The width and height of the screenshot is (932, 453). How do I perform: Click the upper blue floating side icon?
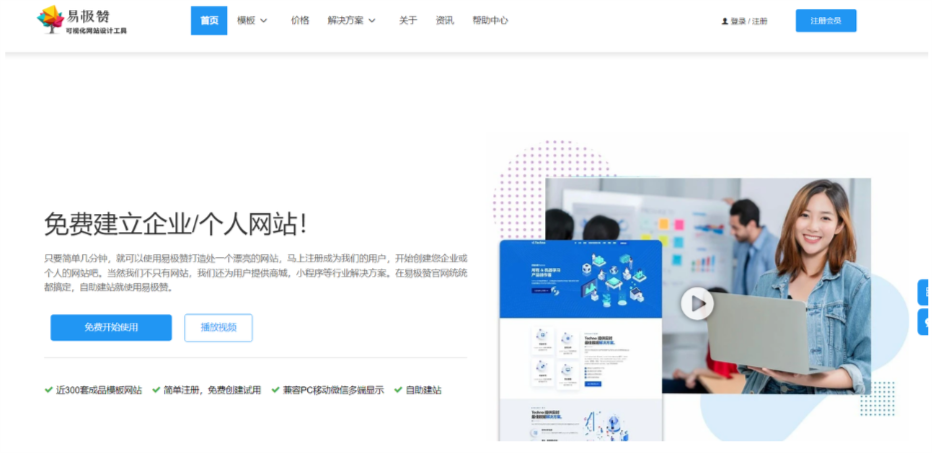(x=923, y=292)
